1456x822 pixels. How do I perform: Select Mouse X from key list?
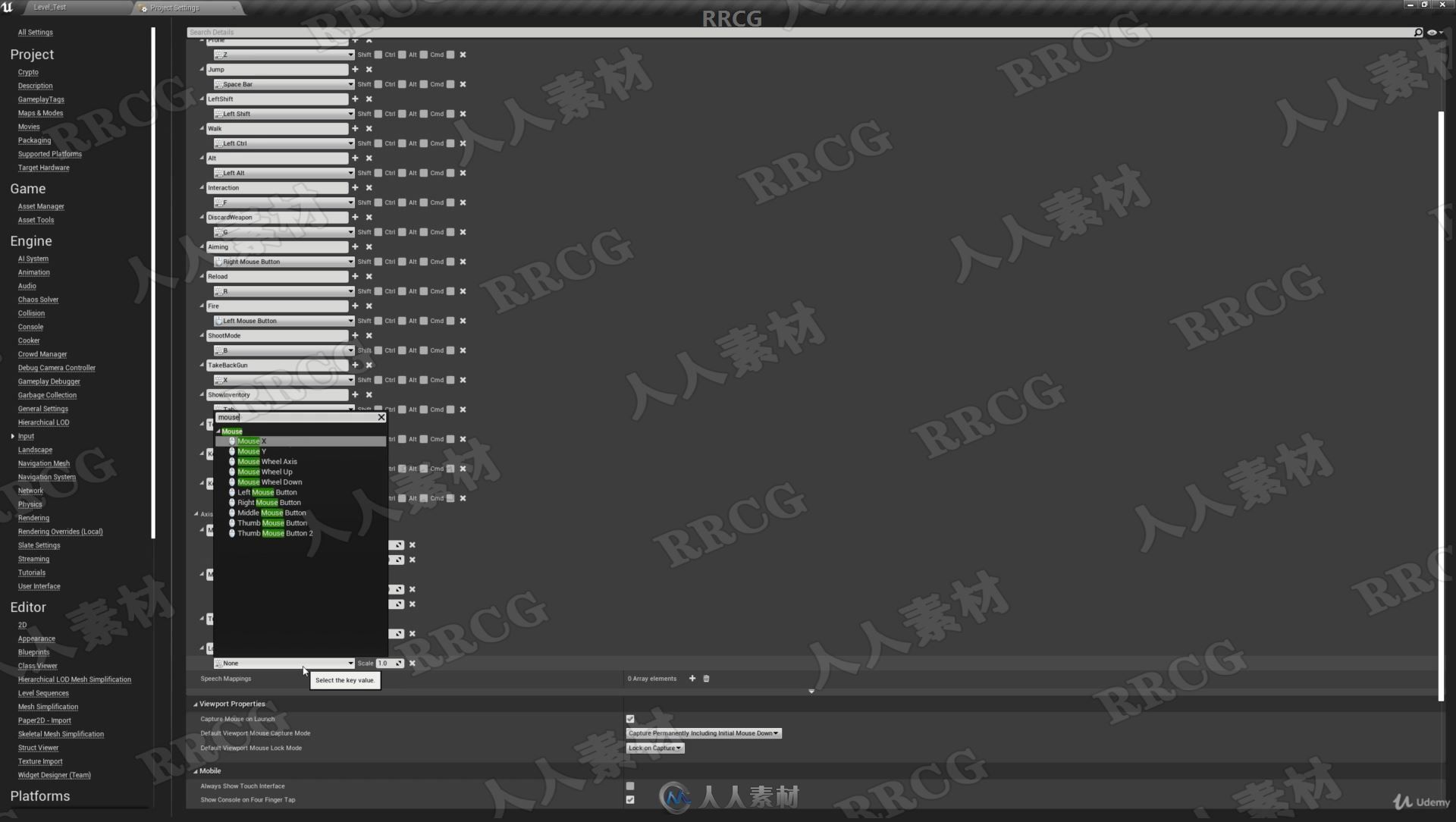[x=300, y=441]
